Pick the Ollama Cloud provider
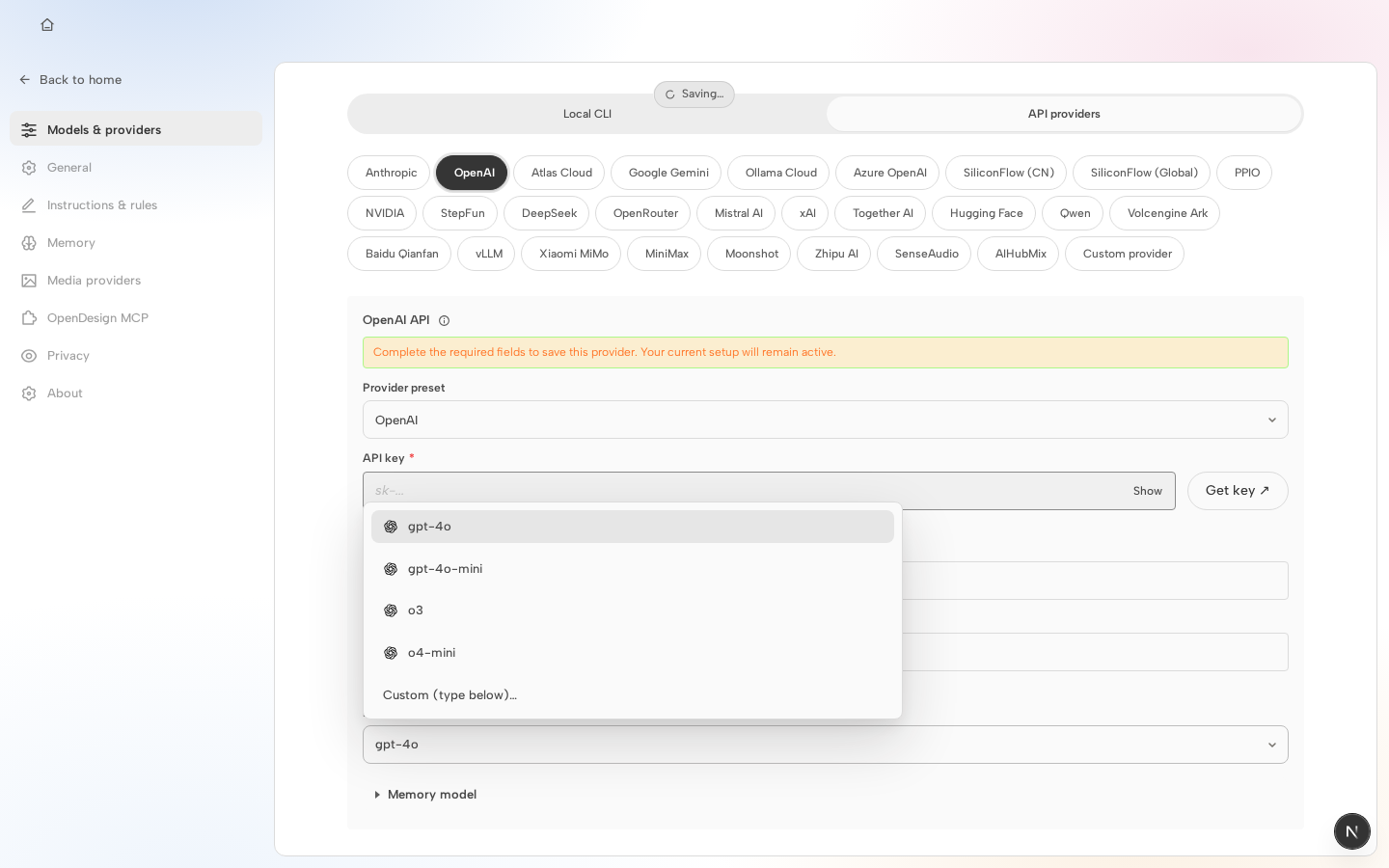 pos(778,173)
